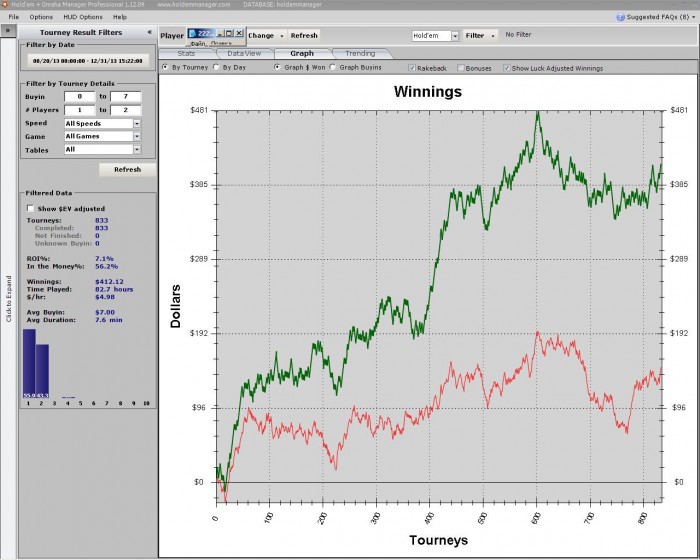The height and width of the screenshot is (560, 700).
Task: Switch to the Data View tab
Action: 244,53
